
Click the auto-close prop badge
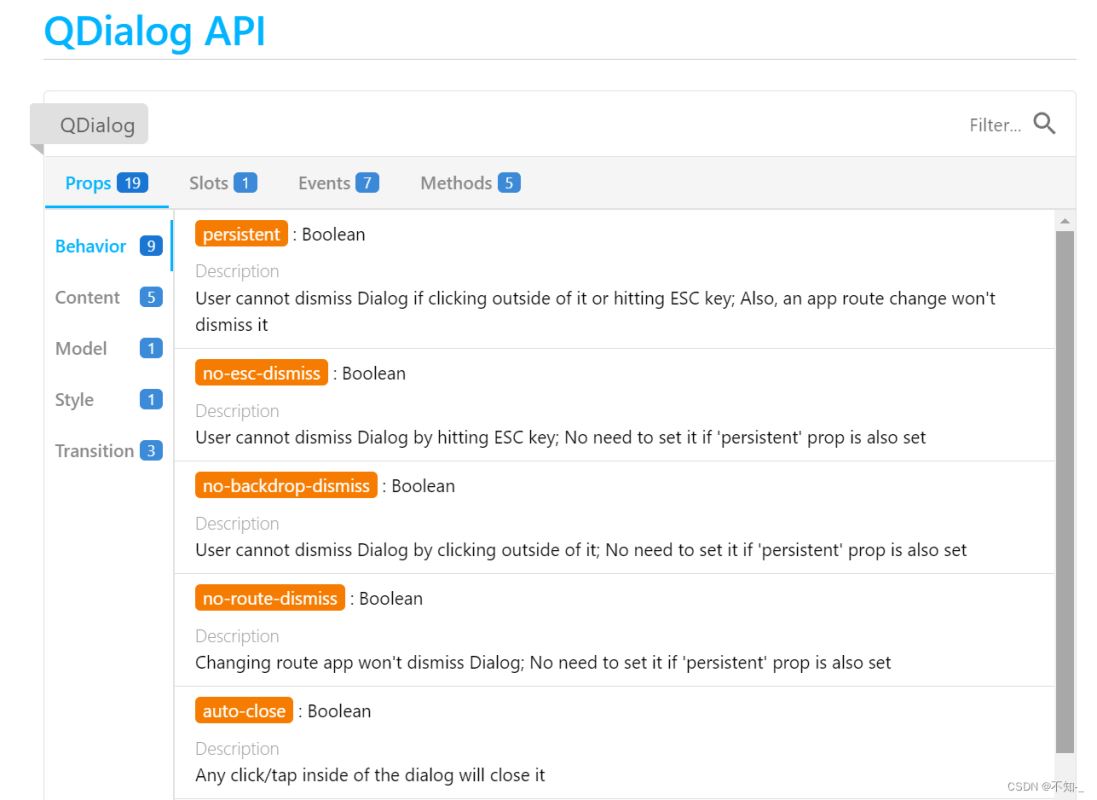244,711
